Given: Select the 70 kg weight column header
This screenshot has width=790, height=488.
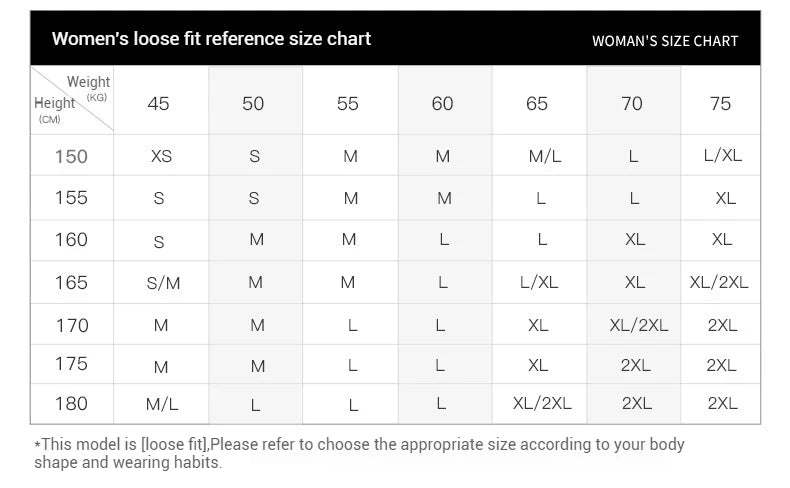Looking at the screenshot, I should point(632,103).
